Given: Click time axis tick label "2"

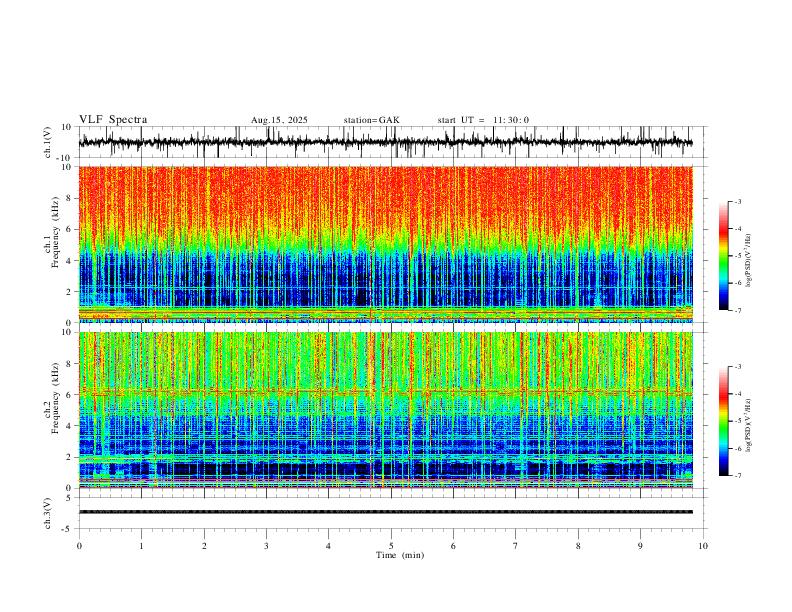Looking at the screenshot, I should (x=204, y=546).
